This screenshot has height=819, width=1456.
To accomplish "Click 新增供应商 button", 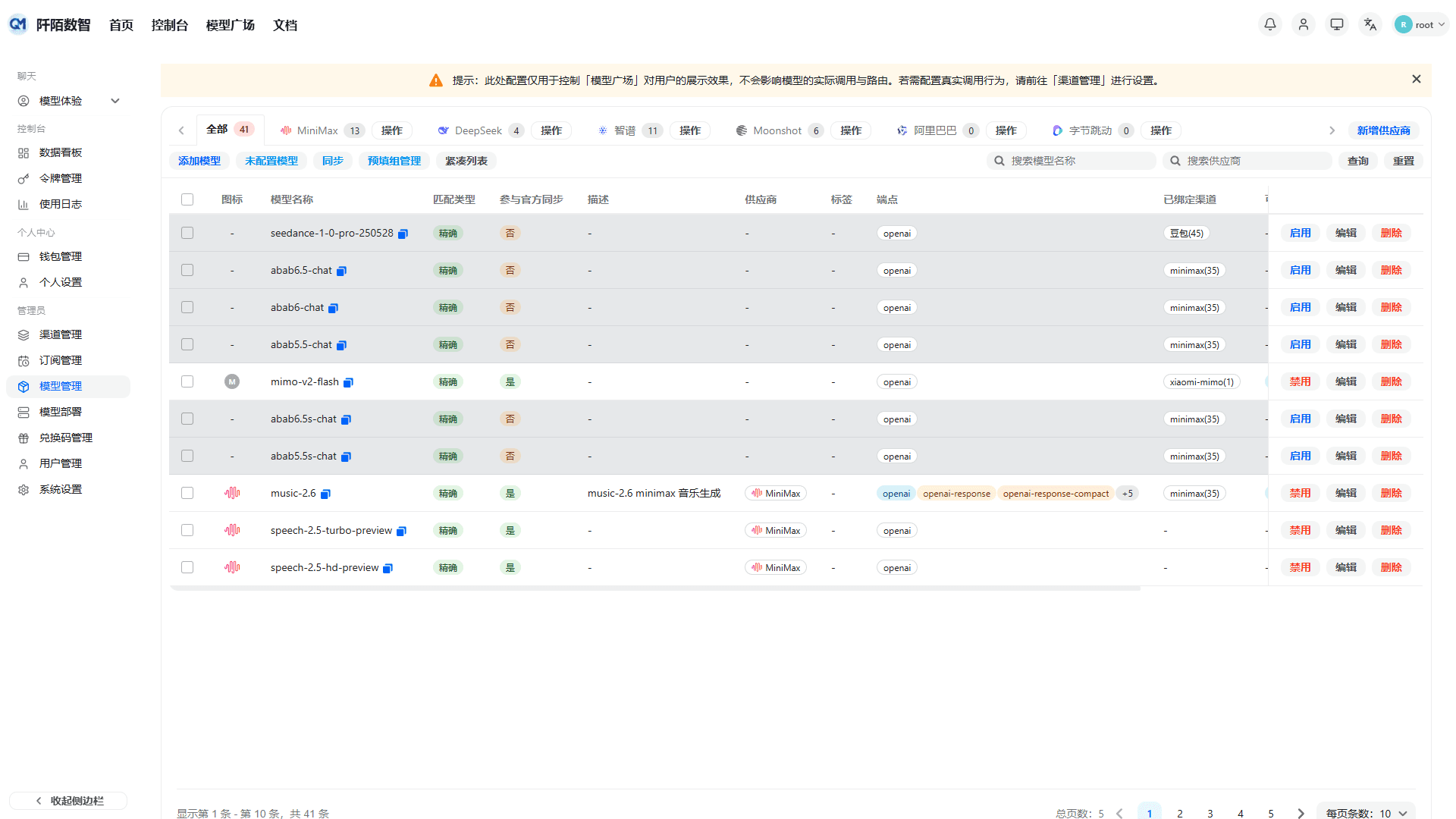I will 1384,130.
